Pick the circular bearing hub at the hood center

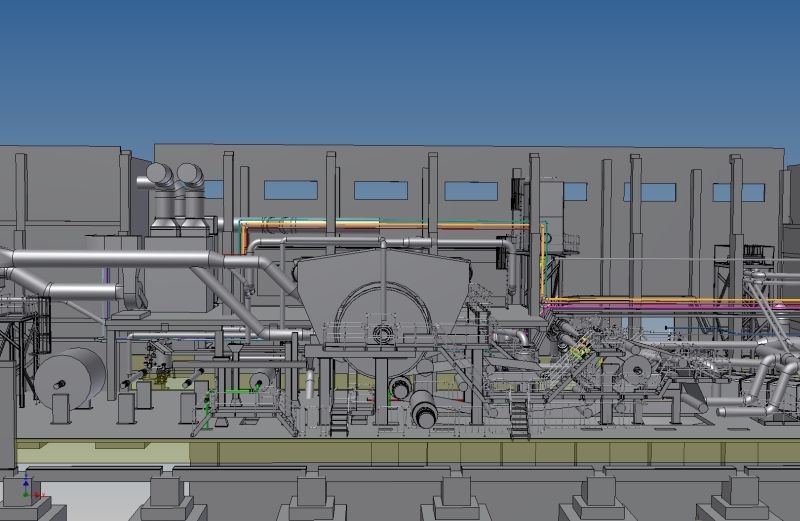coord(382,335)
